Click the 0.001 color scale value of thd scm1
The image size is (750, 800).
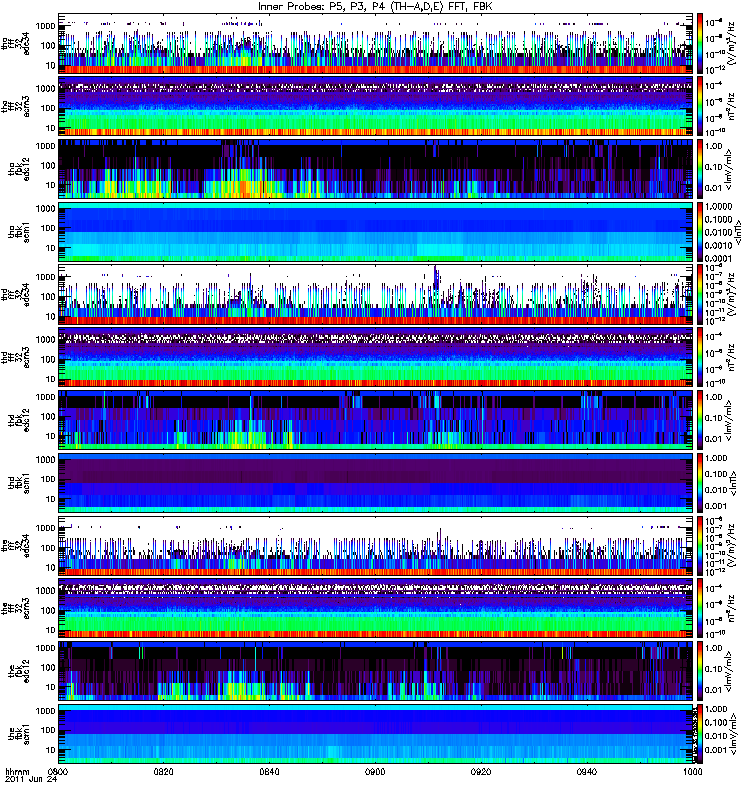715,506
